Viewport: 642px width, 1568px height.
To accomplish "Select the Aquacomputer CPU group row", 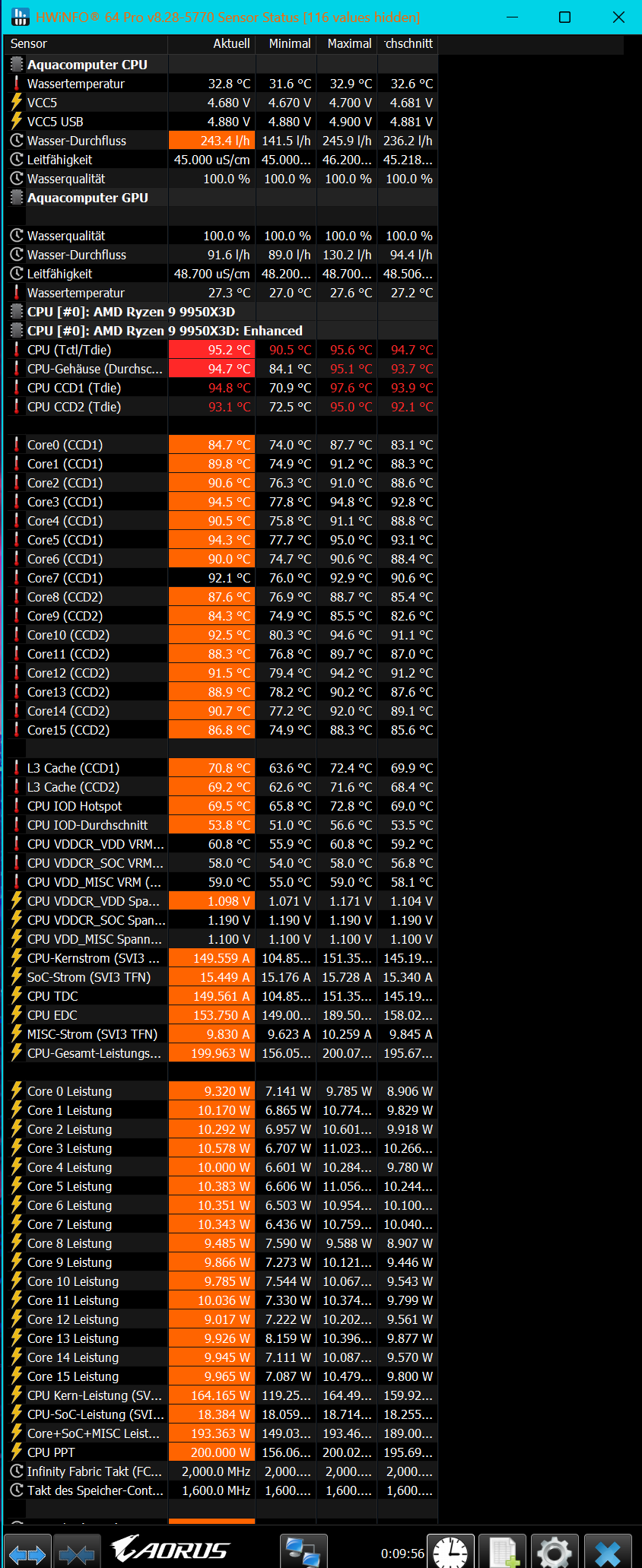I will 221,65.
